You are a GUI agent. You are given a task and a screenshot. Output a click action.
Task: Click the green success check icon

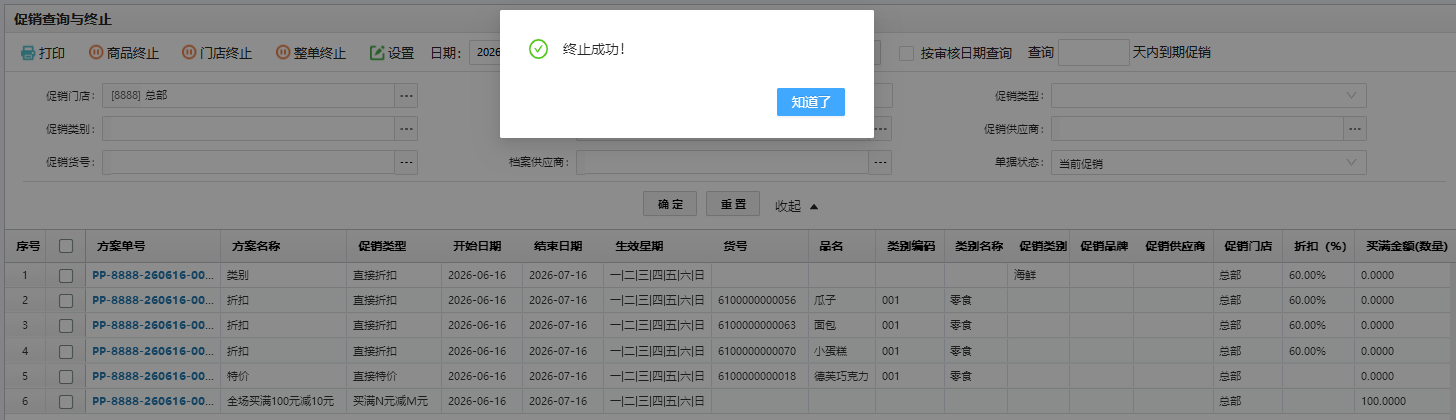click(x=538, y=49)
